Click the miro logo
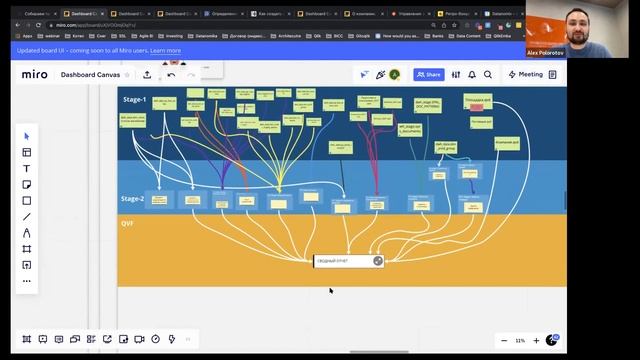This screenshot has width=640, height=360. point(34,74)
